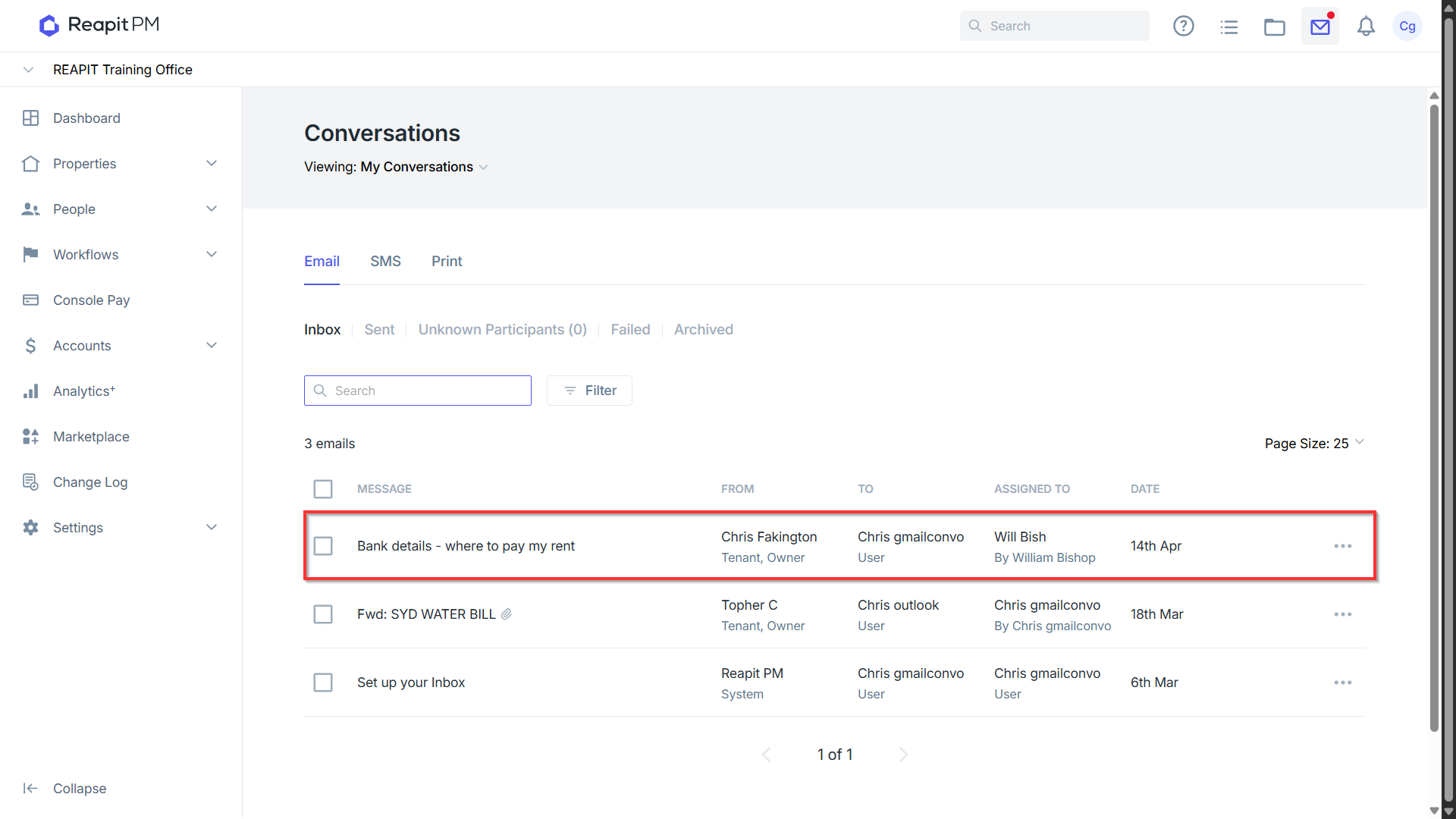Expand the People menu chevron
The height and width of the screenshot is (819, 1456).
pos(212,209)
